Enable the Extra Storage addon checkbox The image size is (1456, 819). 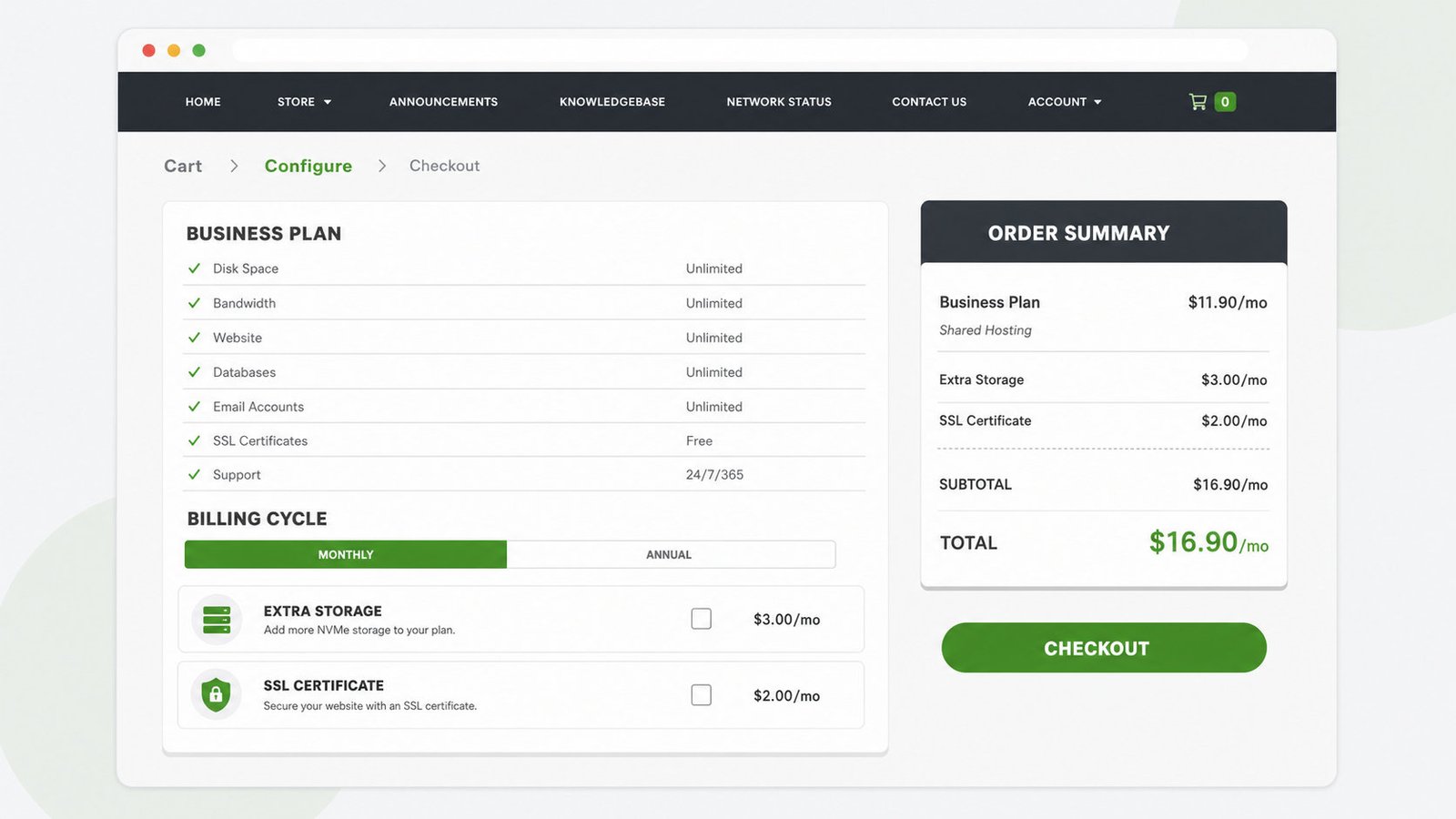click(x=701, y=619)
